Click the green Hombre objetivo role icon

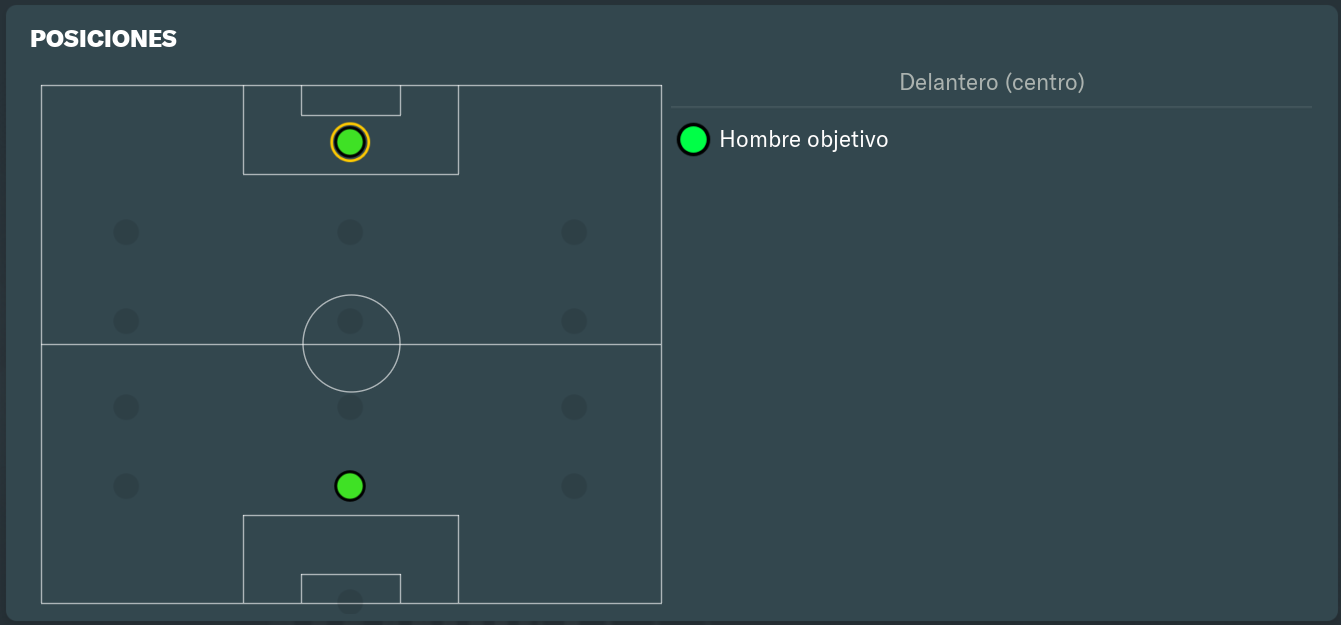point(693,140)
